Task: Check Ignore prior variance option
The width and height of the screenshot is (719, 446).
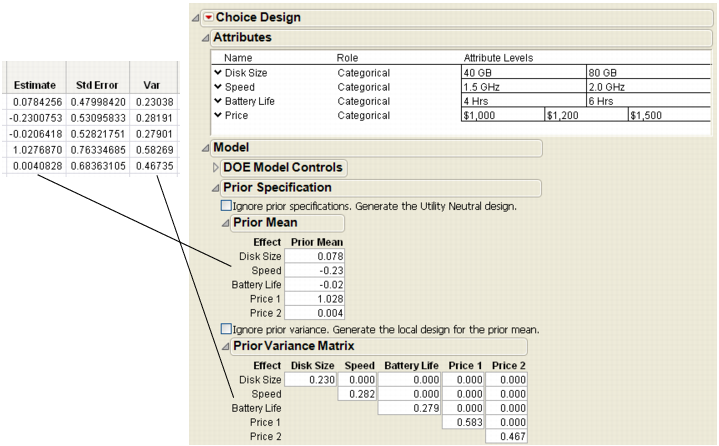Action: click(225, 329)
